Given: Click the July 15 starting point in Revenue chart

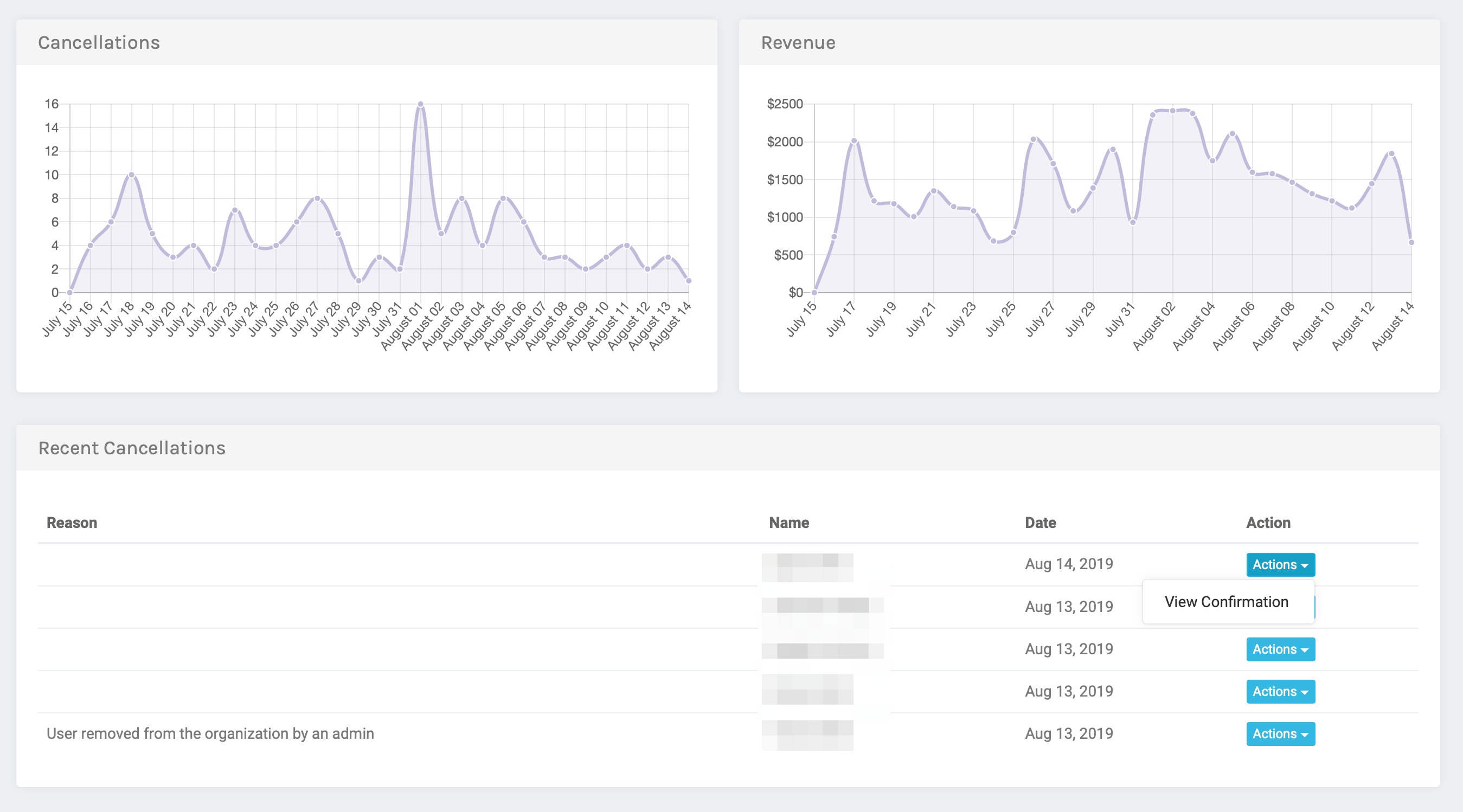Looking at the screenshot, I should 814,292.
